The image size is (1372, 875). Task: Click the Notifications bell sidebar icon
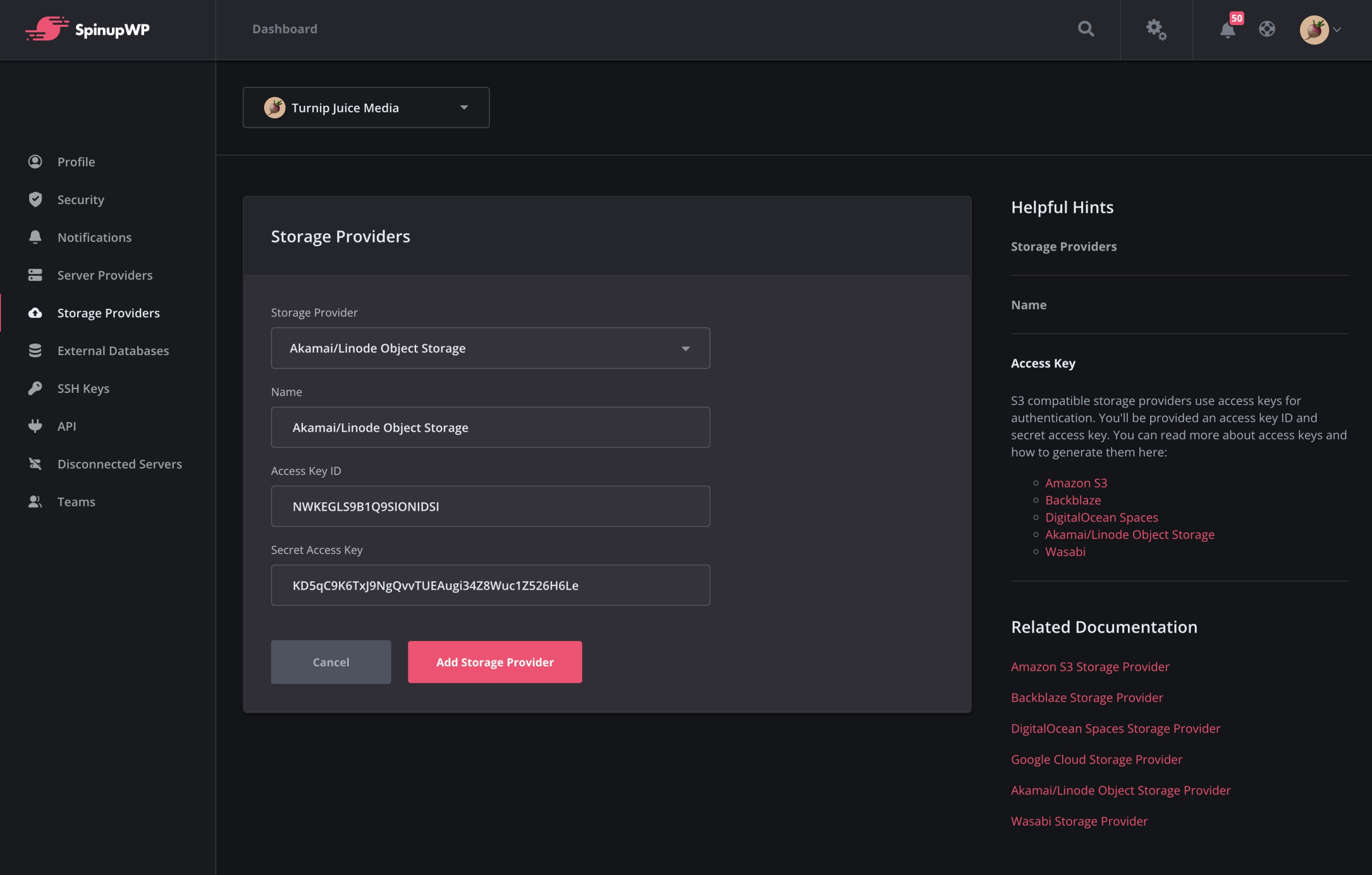click(x=35, y=237)
